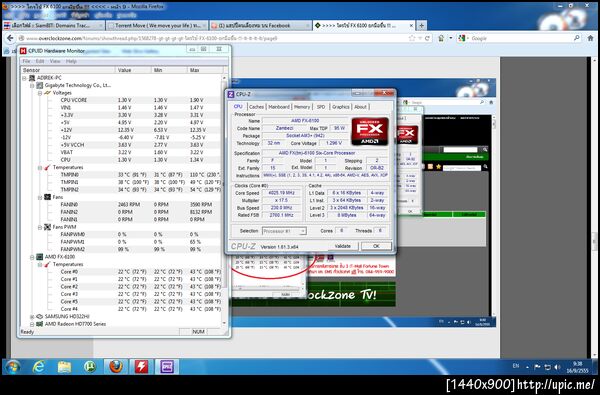
Task: Open Hardware Monitor Edit menu
Action: pyautogui.click(x=40, y=61)
